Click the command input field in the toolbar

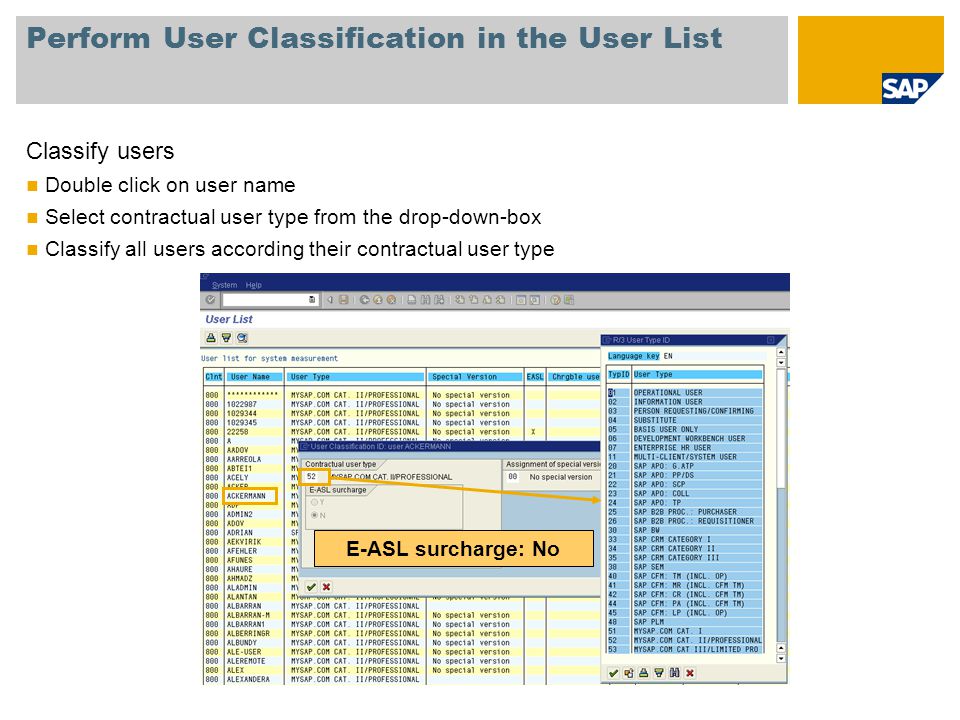pyautogui.click(x=269, y=300)
